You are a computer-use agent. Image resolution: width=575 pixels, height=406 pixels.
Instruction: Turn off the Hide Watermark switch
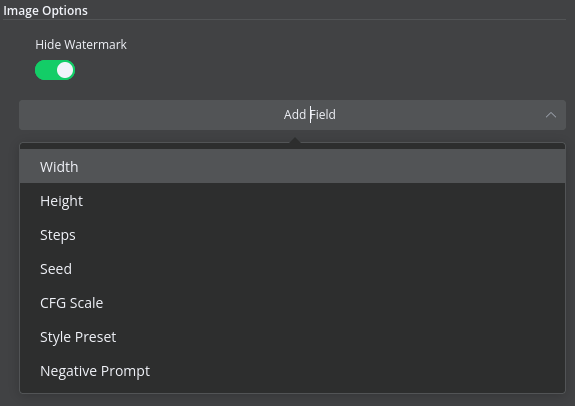click(55, 70)
